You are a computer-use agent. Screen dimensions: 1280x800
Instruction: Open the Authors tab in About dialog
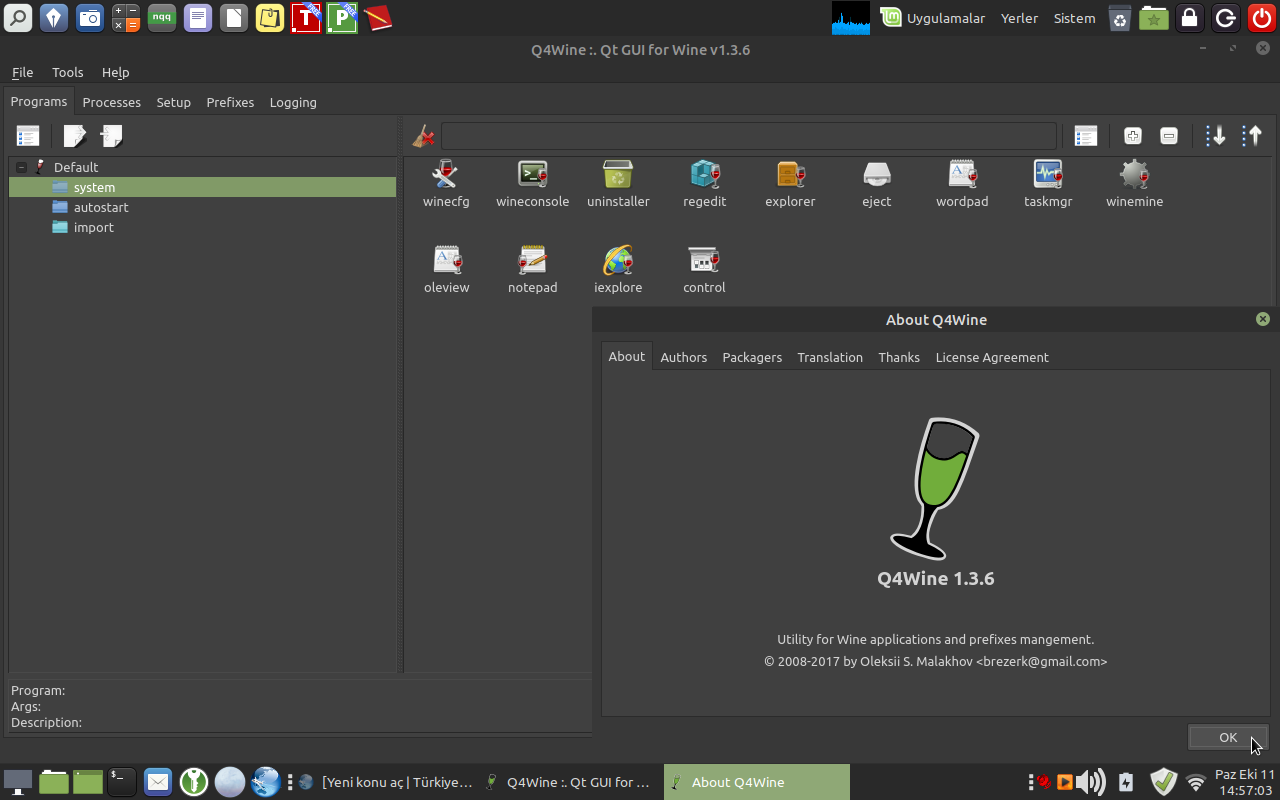pyautogui.click(x=683, y=357)
